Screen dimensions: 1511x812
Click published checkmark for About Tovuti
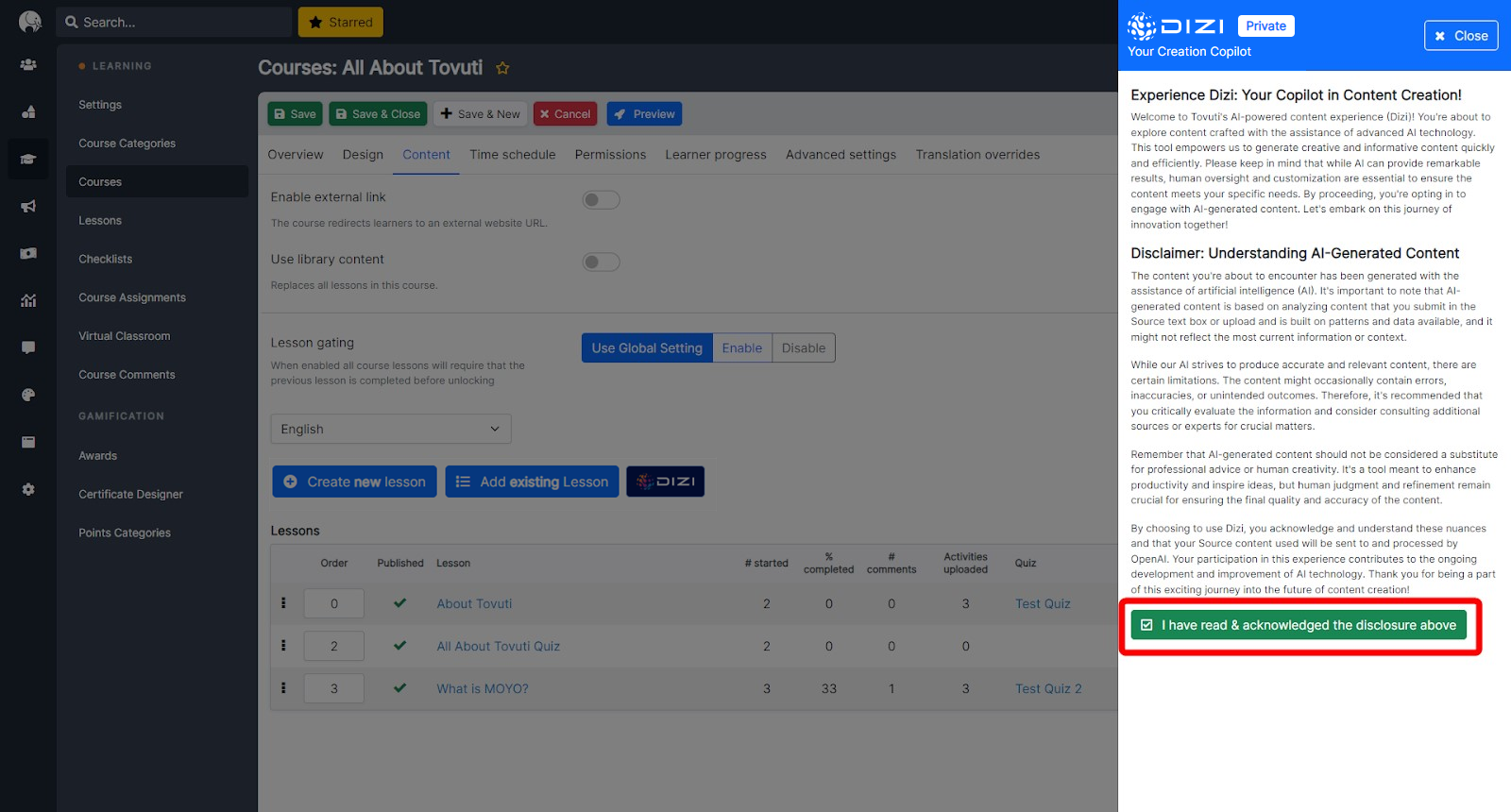coord(399,603)
